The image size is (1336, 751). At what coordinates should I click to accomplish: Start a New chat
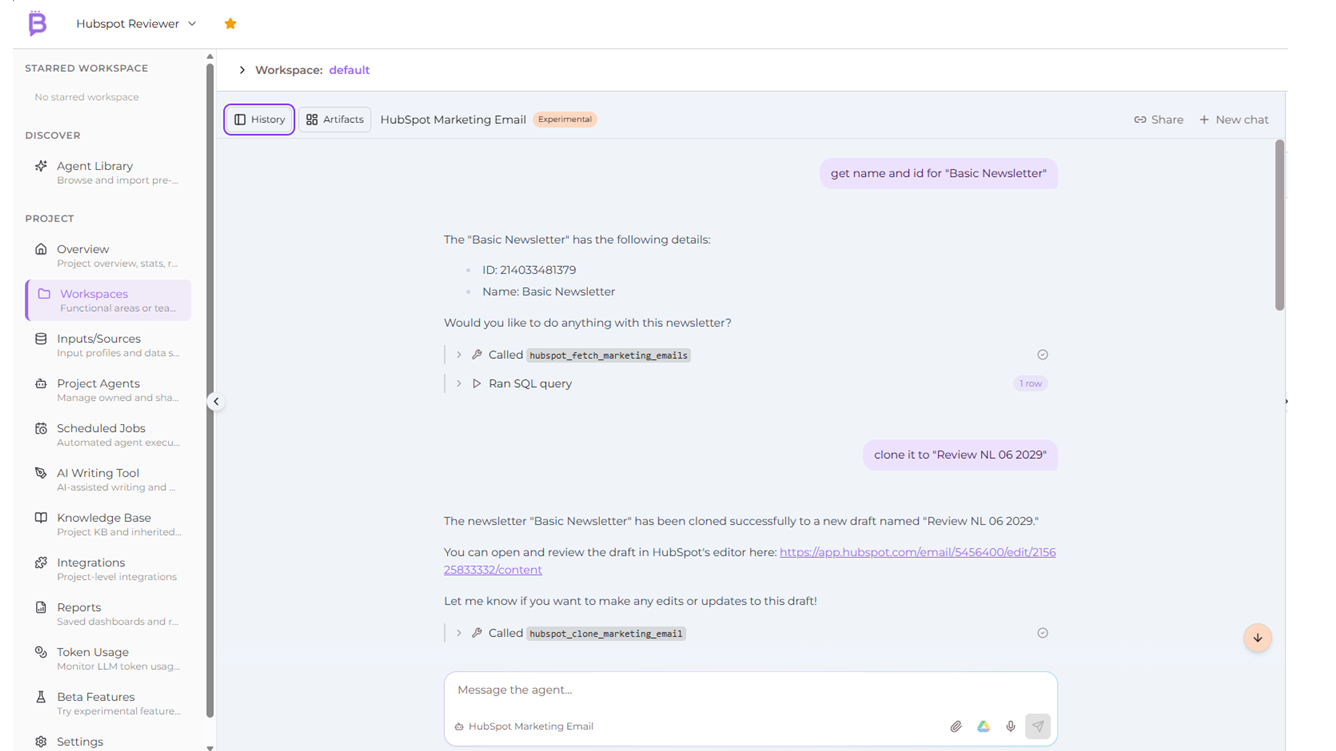point(1234,120)
